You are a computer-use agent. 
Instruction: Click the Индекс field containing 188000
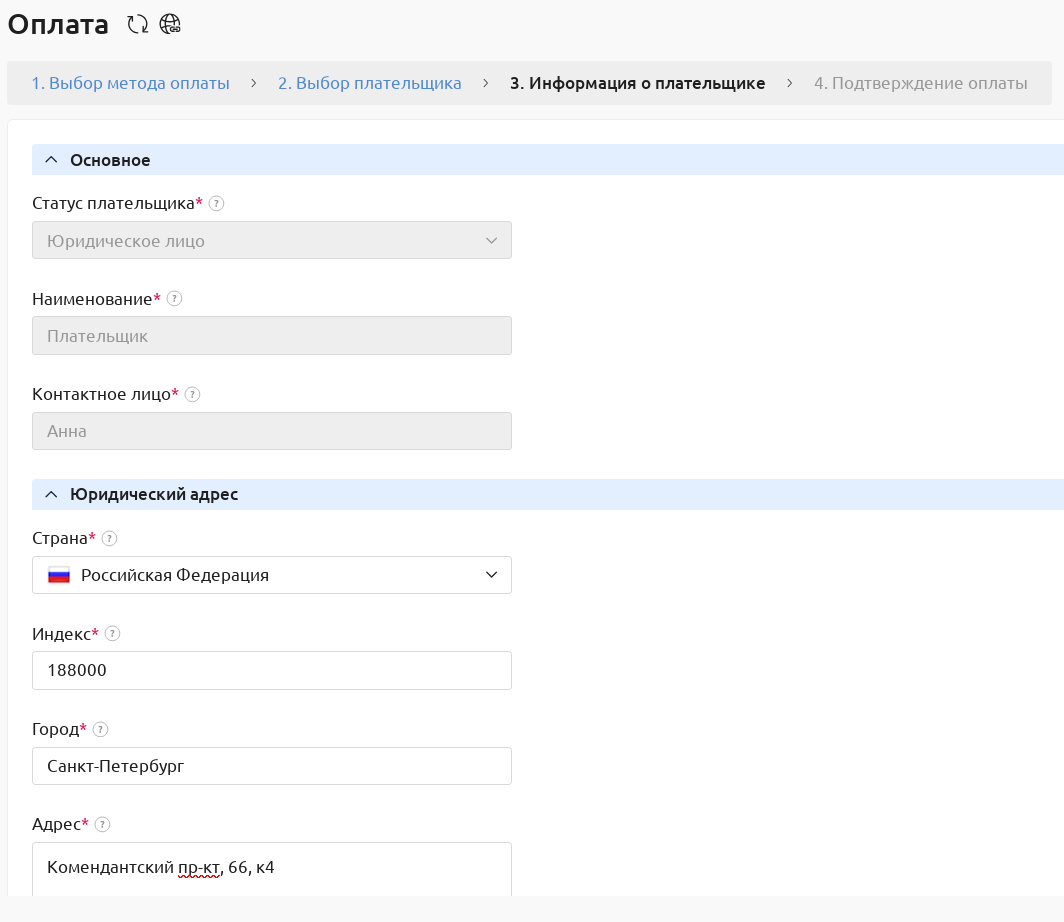click(x=271, y=671)
